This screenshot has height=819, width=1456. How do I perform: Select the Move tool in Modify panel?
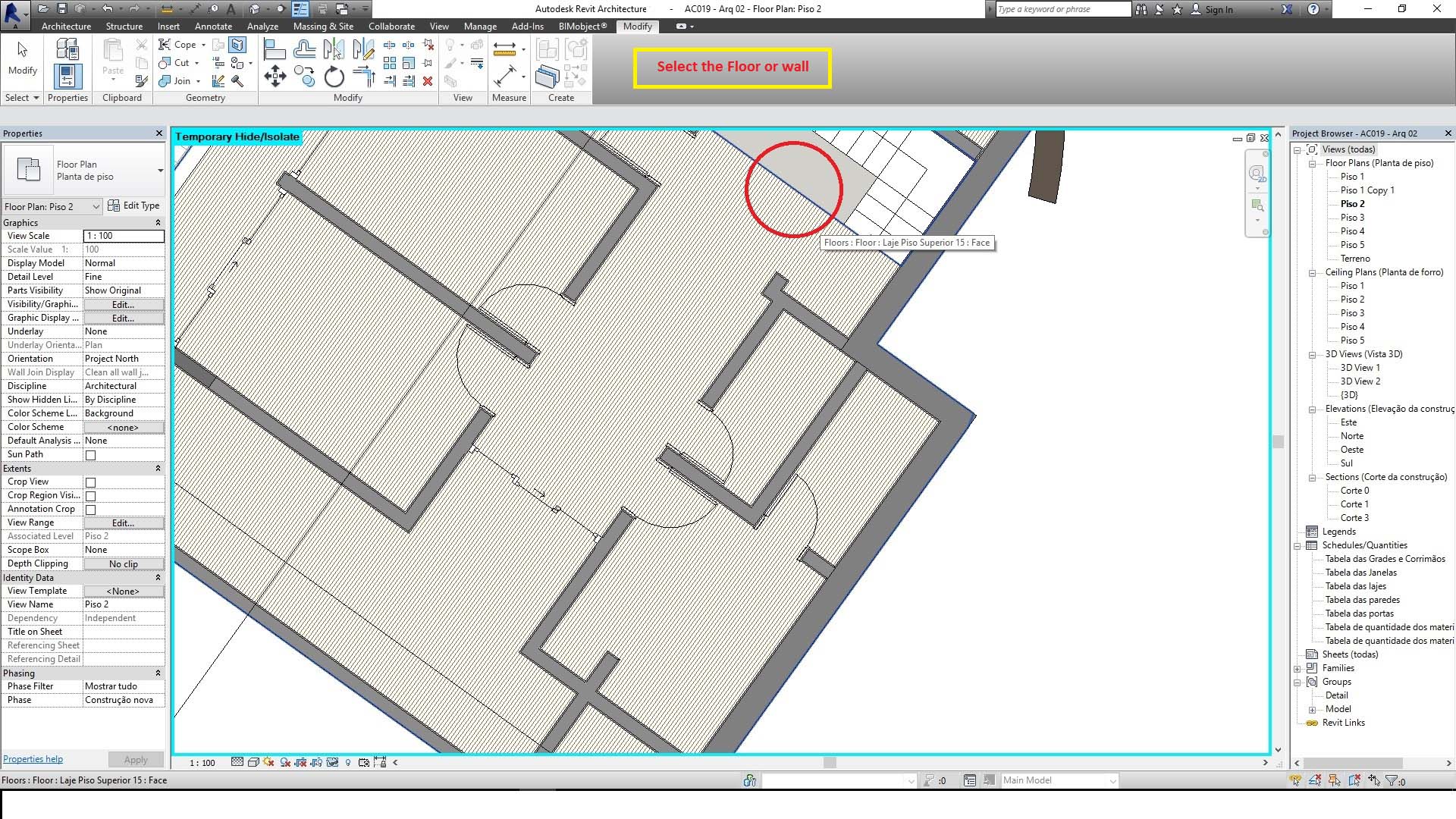[275, 76]
